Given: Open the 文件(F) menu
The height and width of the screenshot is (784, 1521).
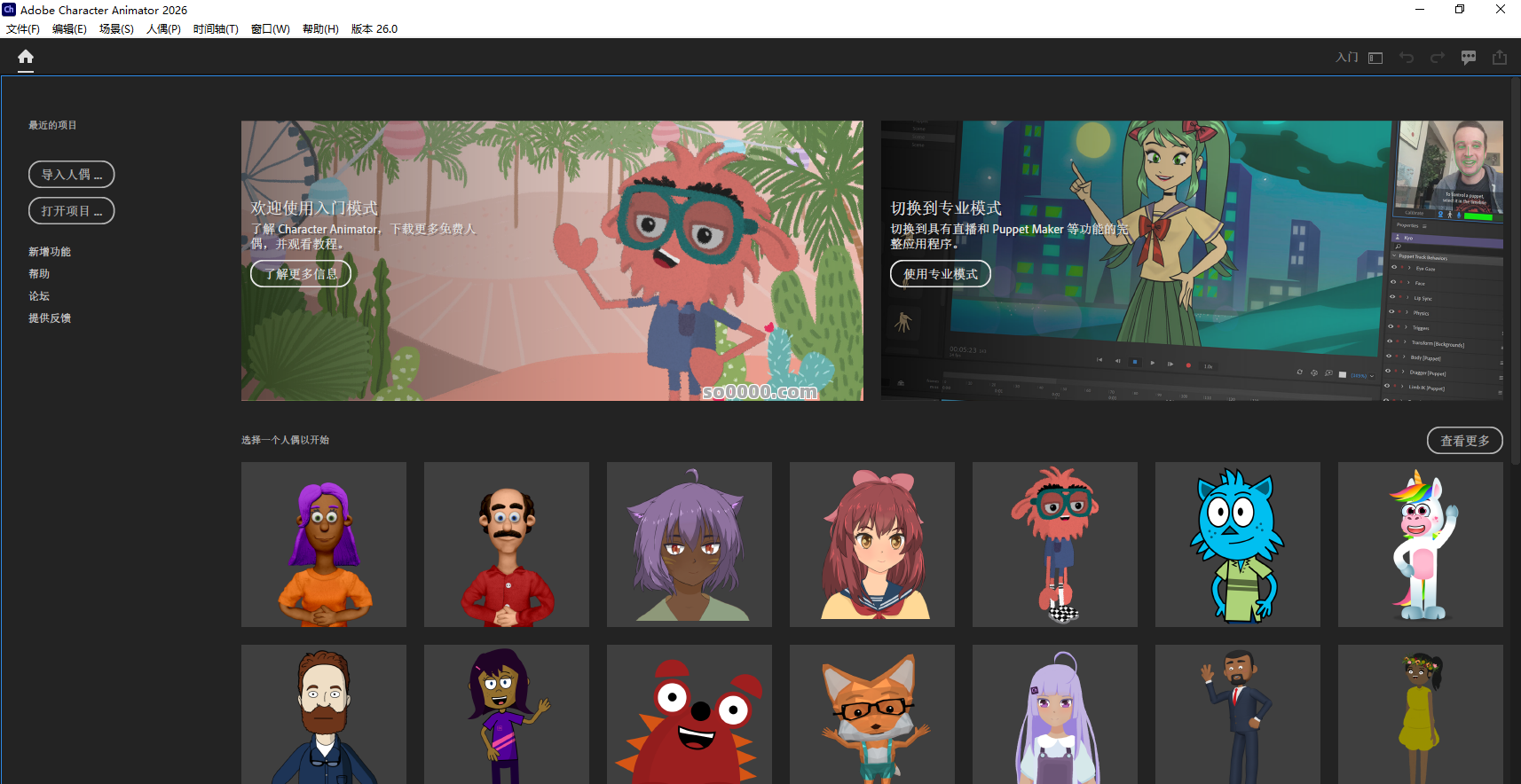Looking at the screenshot, I should pyautogui.click(x=23, y=28).
